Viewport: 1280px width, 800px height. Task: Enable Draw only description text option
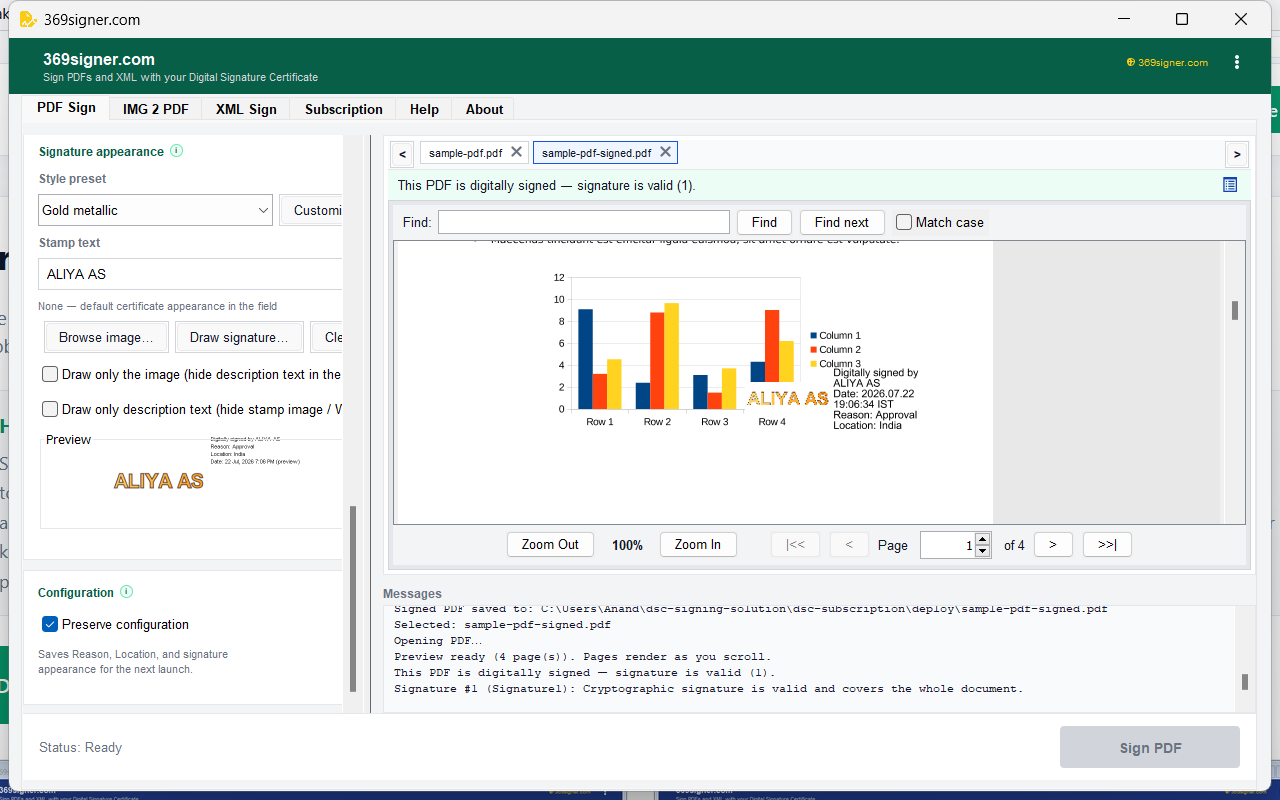click(x=50, y=409)
